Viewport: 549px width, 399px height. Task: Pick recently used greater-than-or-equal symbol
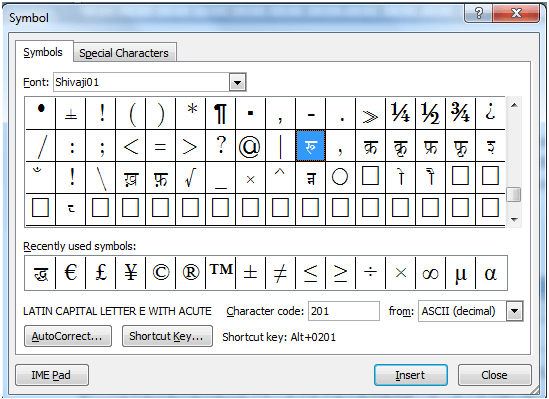pyautogui.click(x=340, y=273)
